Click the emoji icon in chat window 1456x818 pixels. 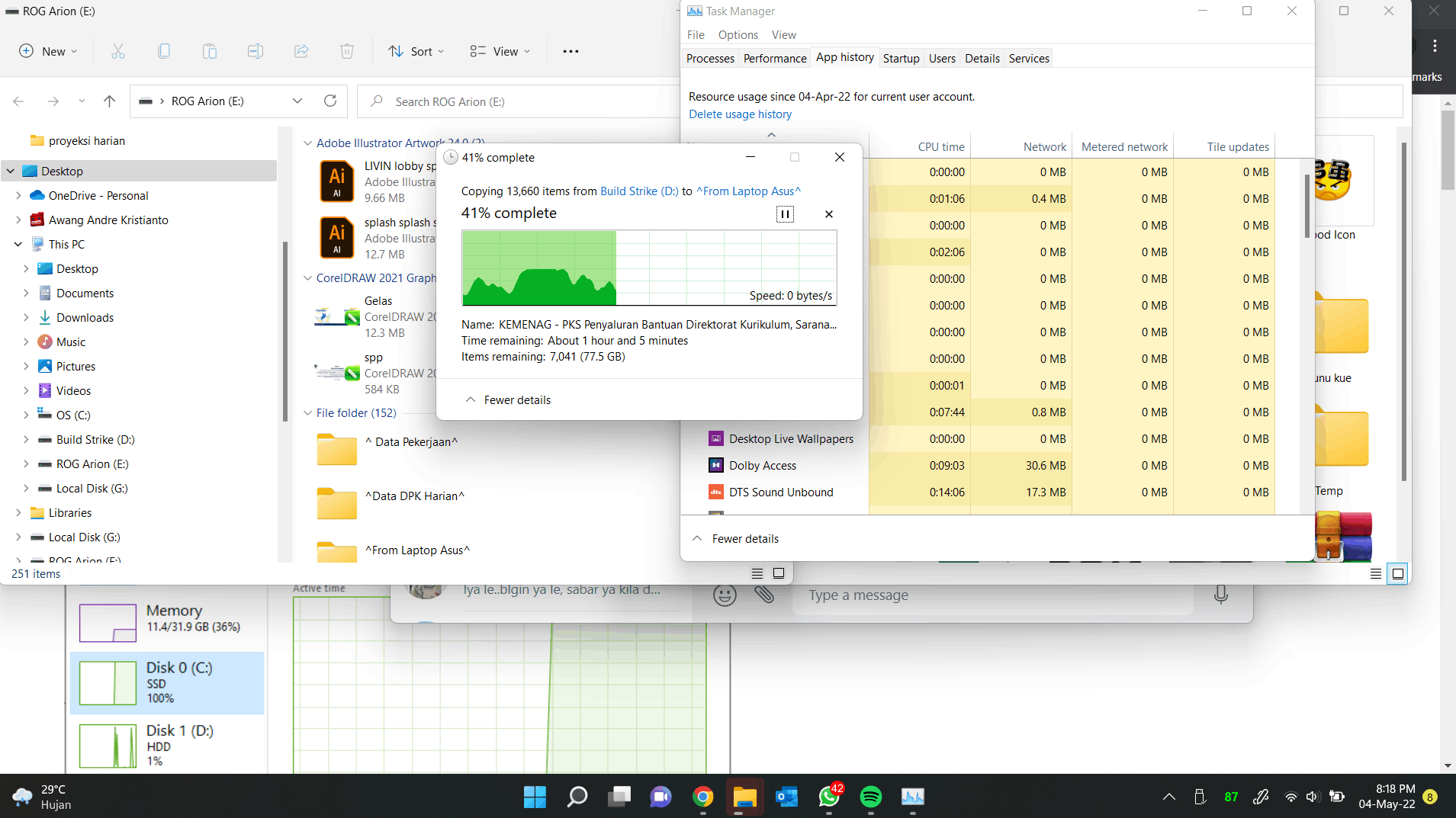pos(725,595)
